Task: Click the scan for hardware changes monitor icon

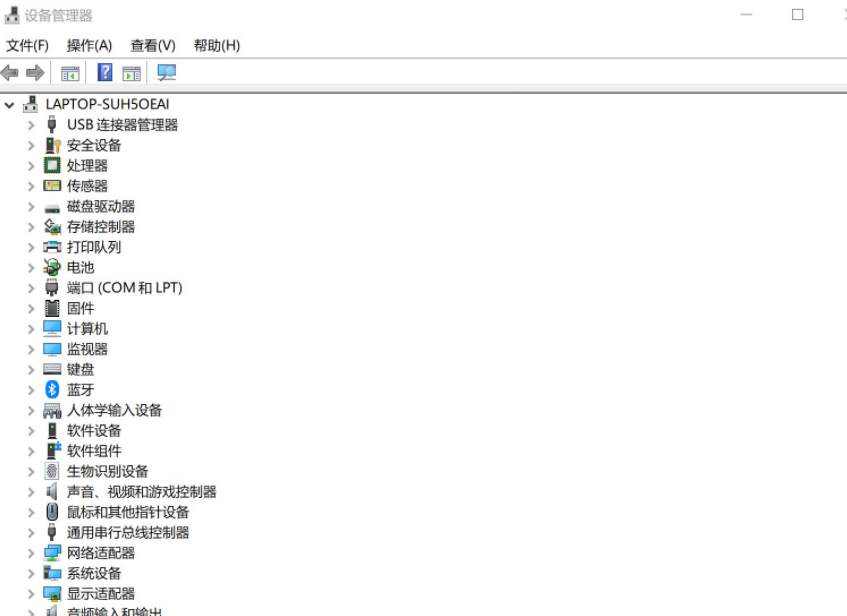Action: (x=166, y=73)
